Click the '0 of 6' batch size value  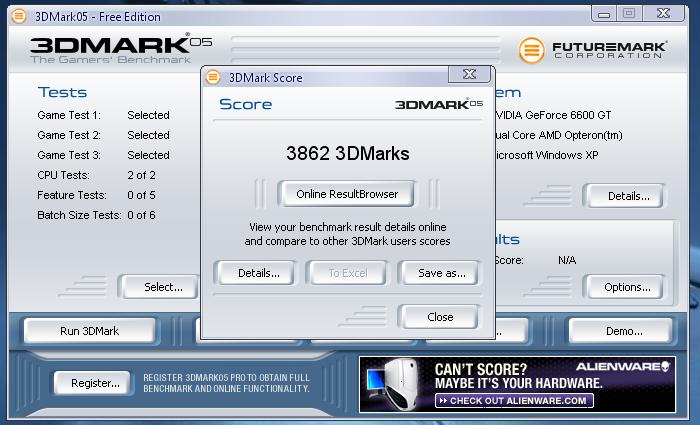[142, 215]
